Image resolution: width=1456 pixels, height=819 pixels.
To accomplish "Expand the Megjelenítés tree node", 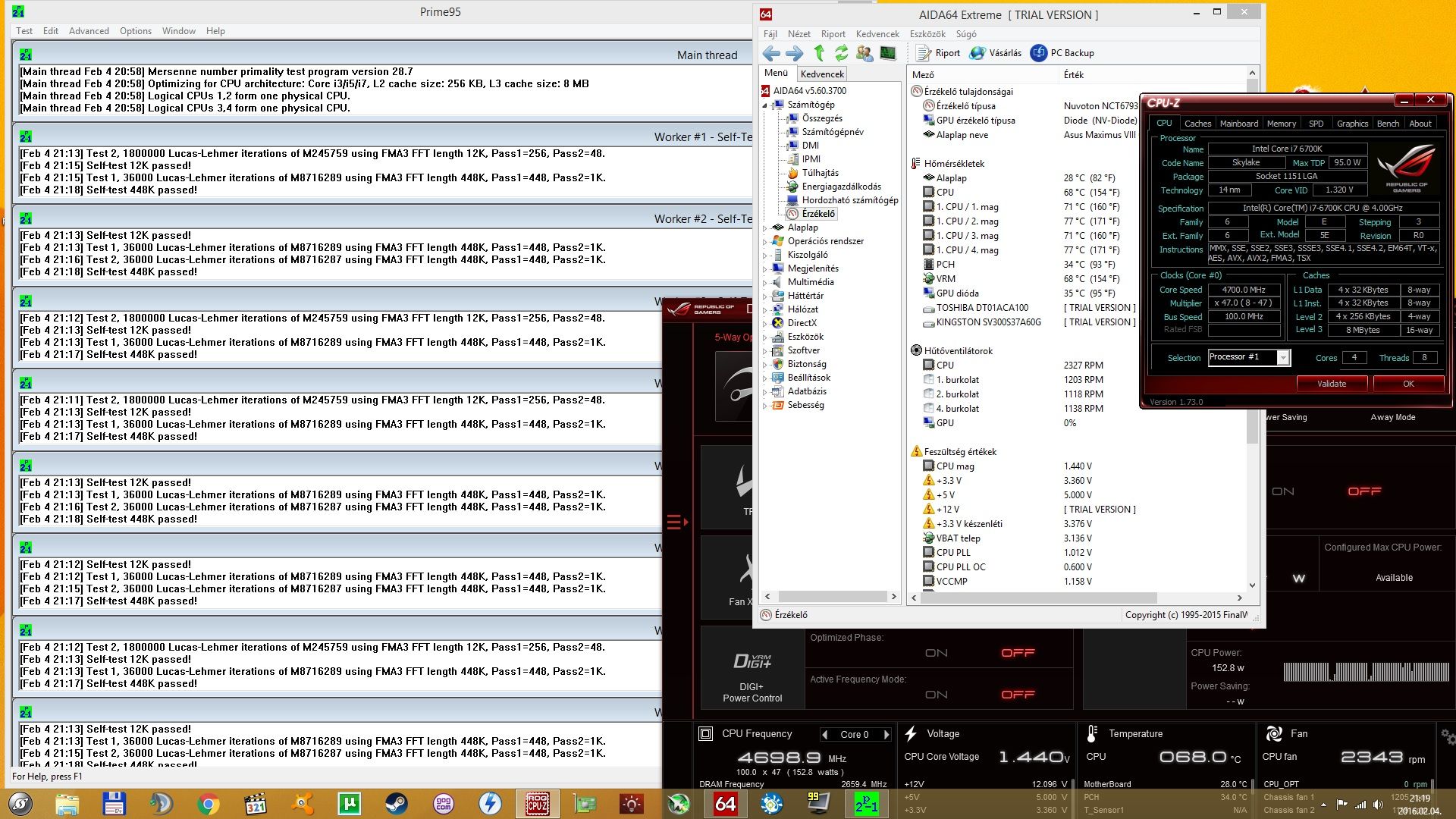I will (764, 268).
